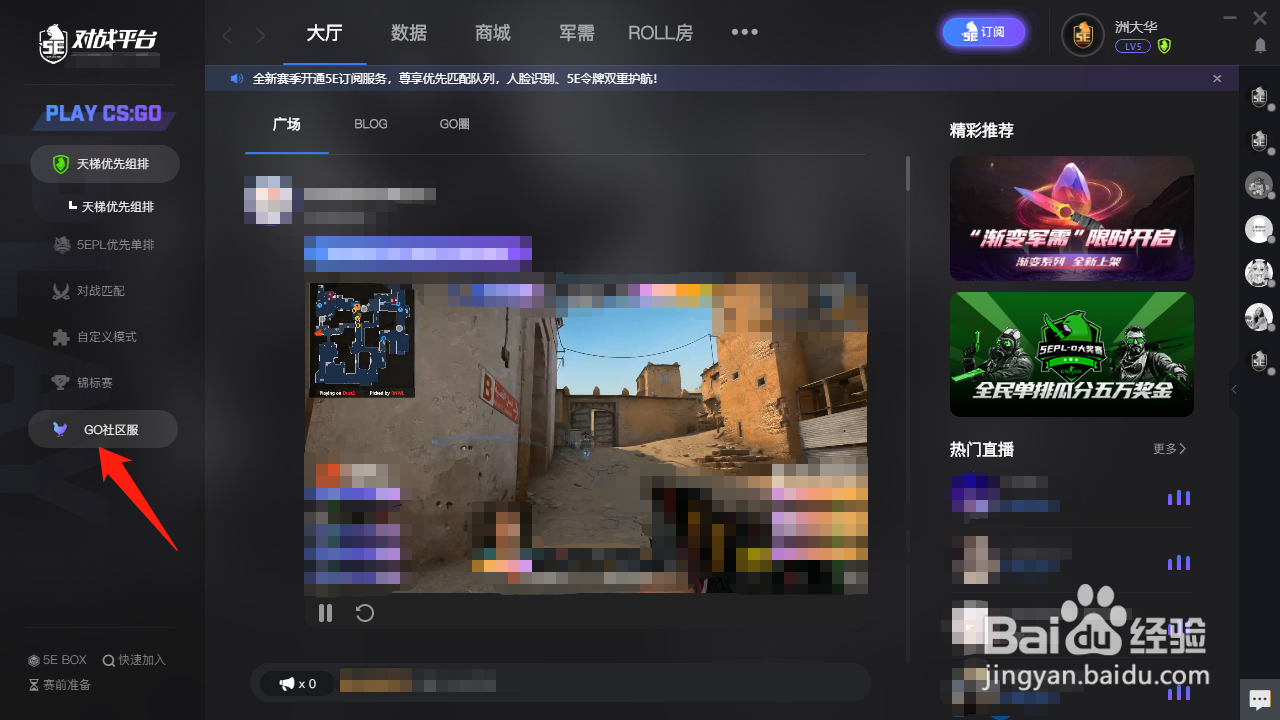Click the crossed-swords icon for 对战匹配
Image resolution: width=1280 pixels, height=720 pixels.
tap(61, 291)
